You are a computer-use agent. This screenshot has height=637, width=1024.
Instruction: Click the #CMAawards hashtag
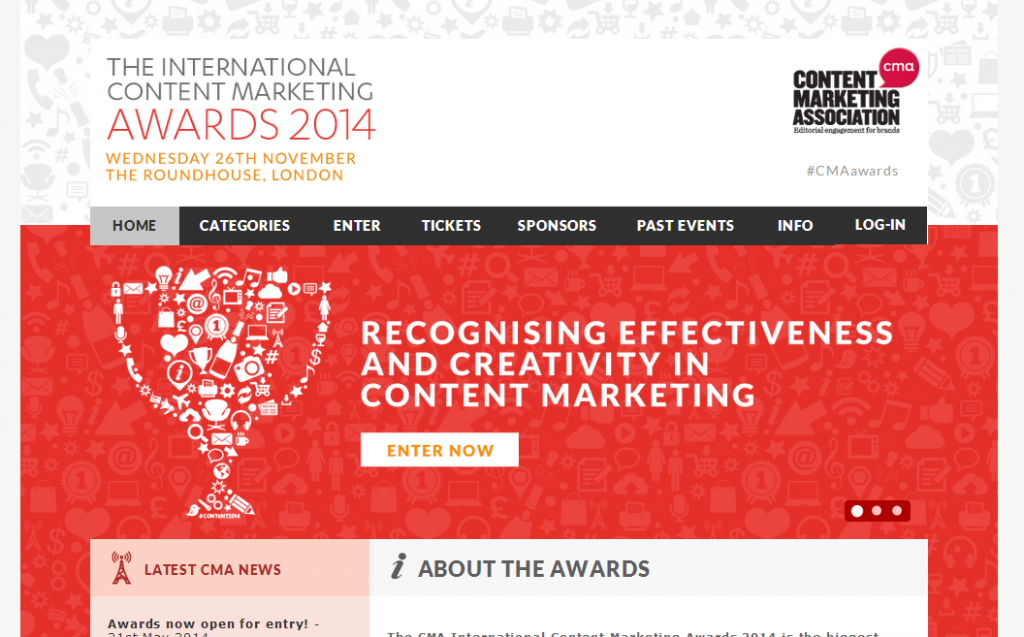[x=852, y=171]
